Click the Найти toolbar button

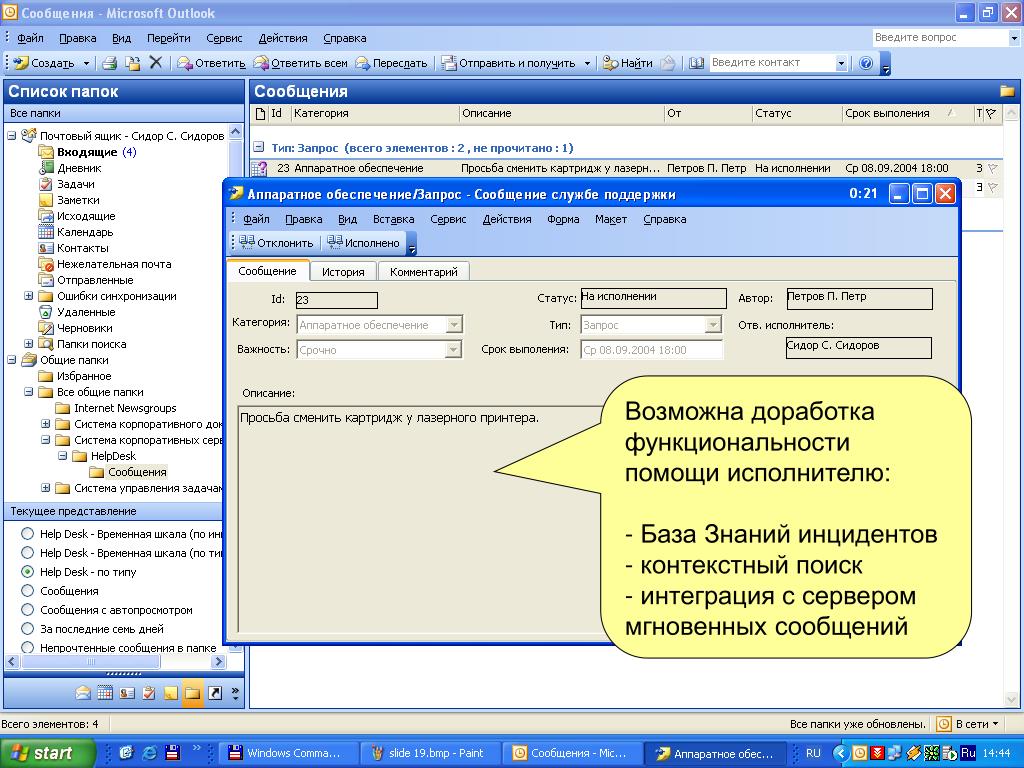(x=628, y=63)
